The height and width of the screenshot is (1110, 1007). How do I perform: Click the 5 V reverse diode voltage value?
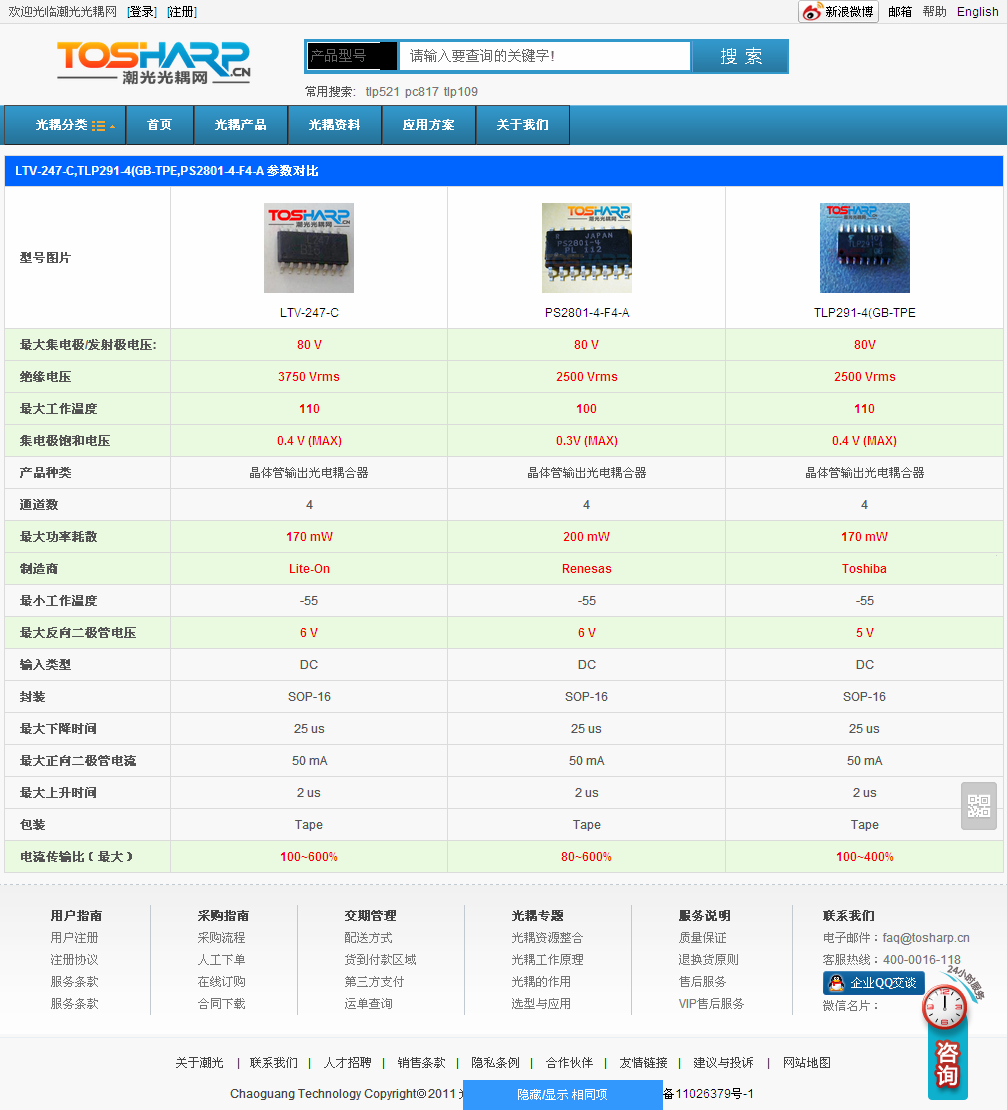(865, 633)
